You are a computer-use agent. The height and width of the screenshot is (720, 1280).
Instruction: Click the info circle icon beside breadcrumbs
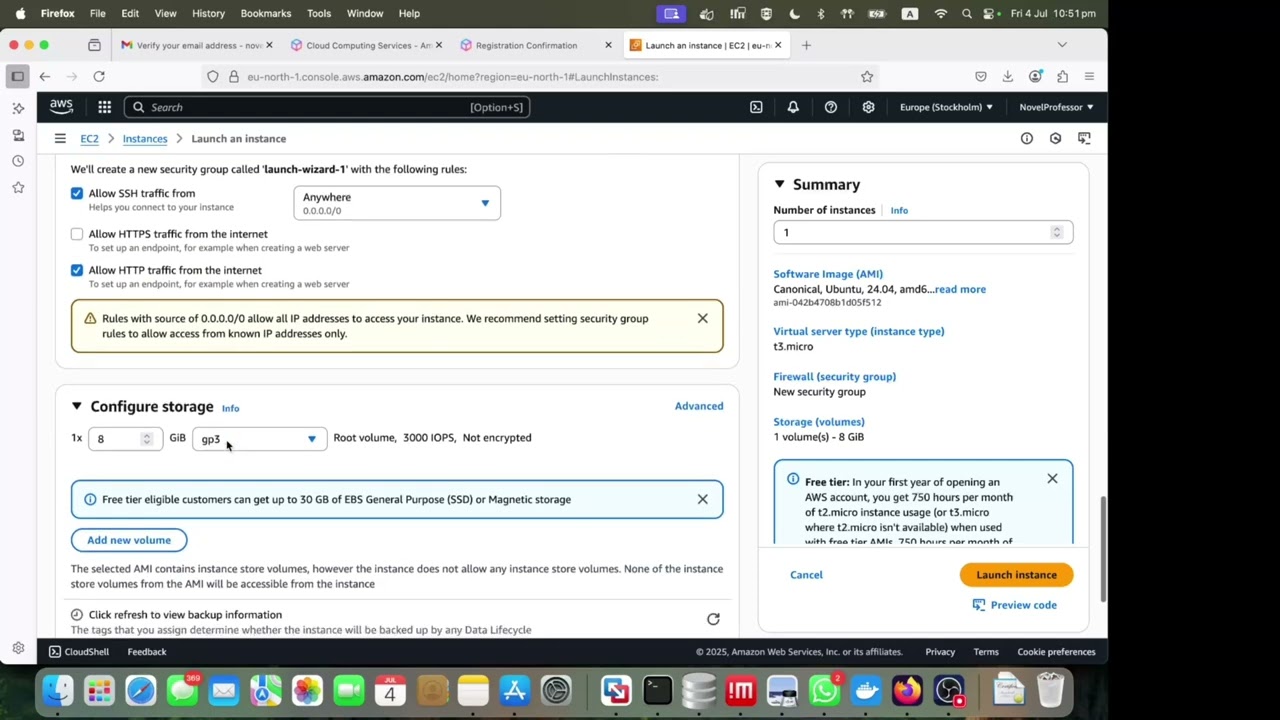1026,139
